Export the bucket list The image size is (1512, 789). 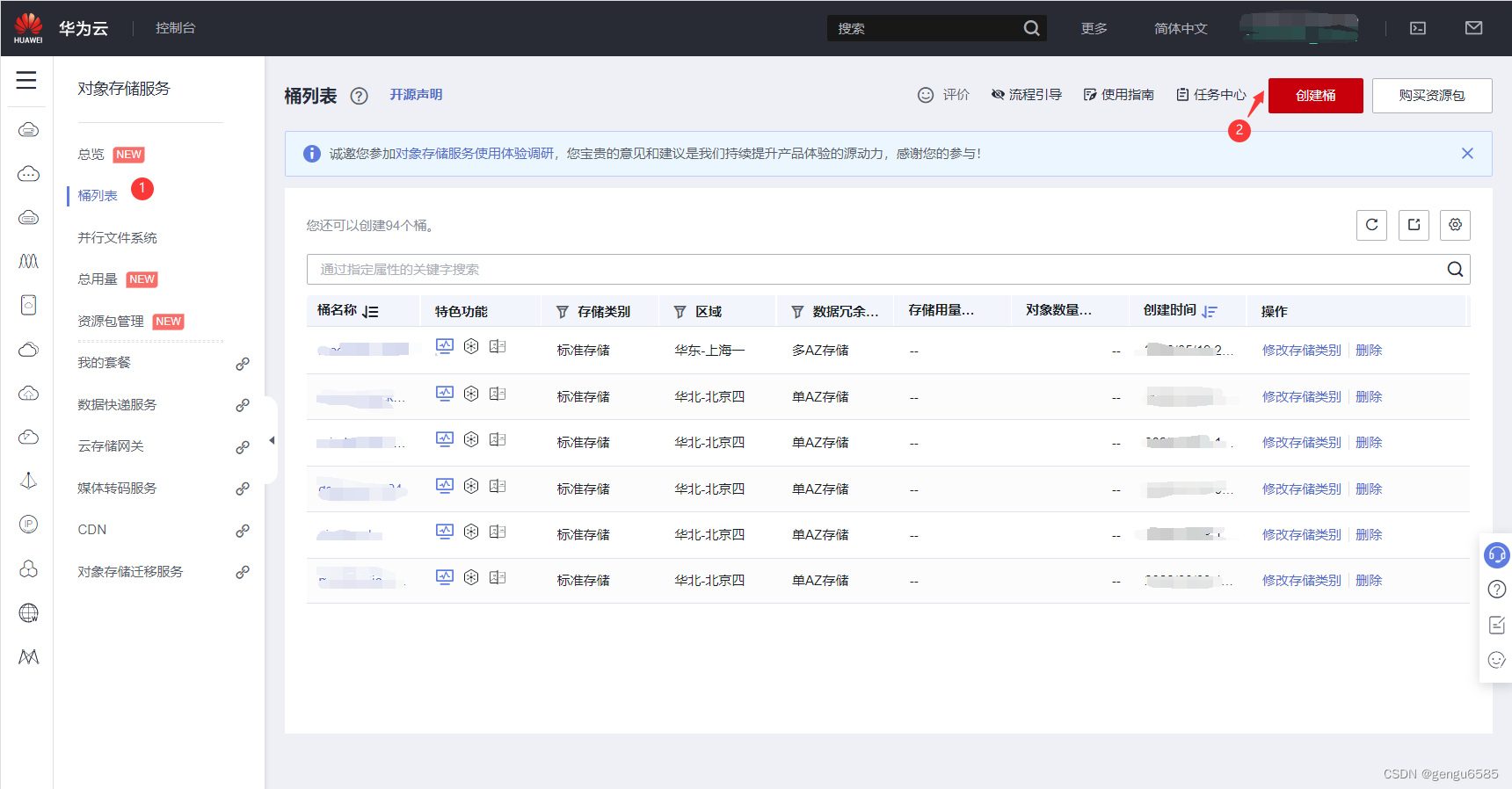[1414, 225]
